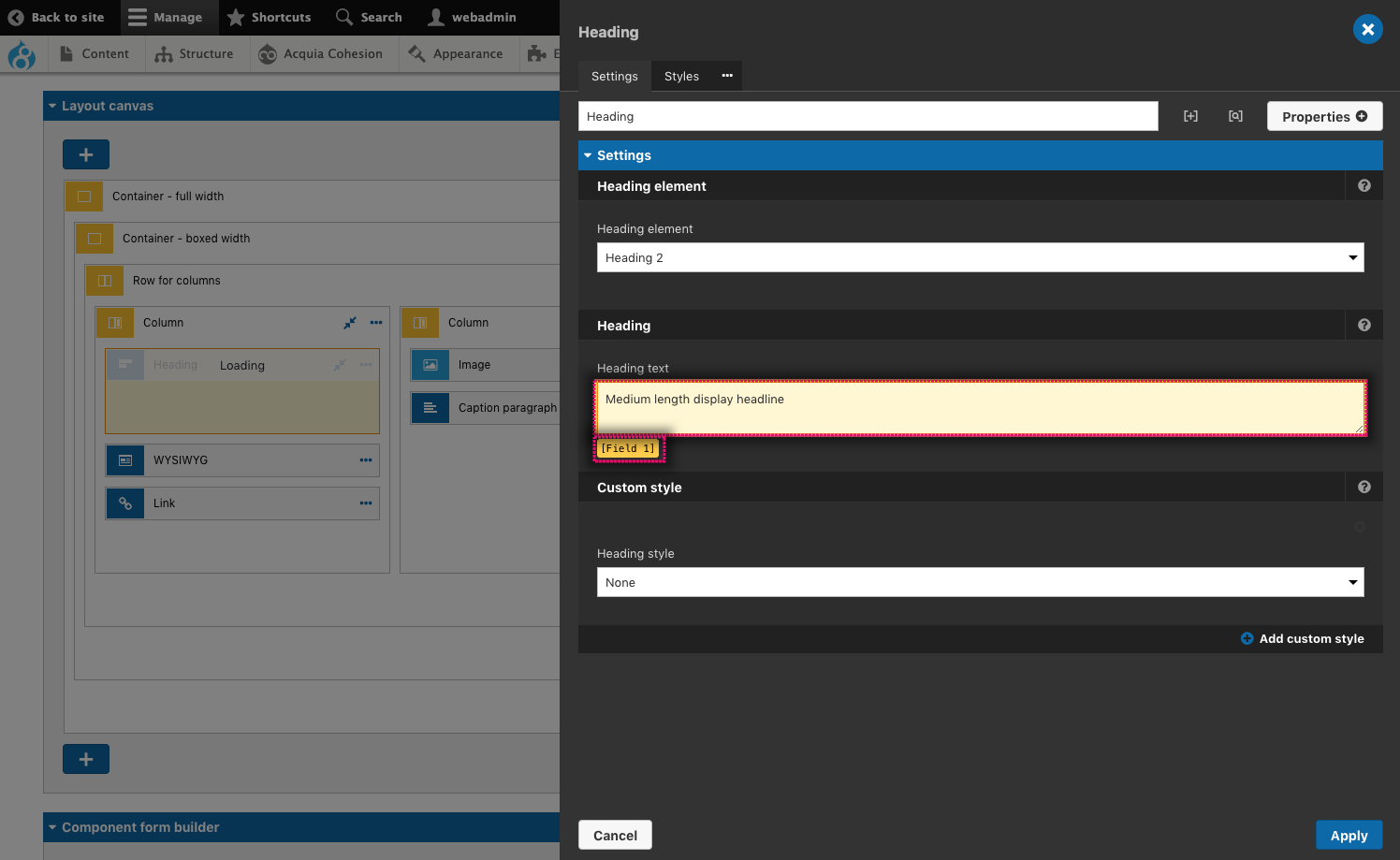Open the WYSIWYG element's three-dot menu
1400x860 pixels.
point(365,460)
